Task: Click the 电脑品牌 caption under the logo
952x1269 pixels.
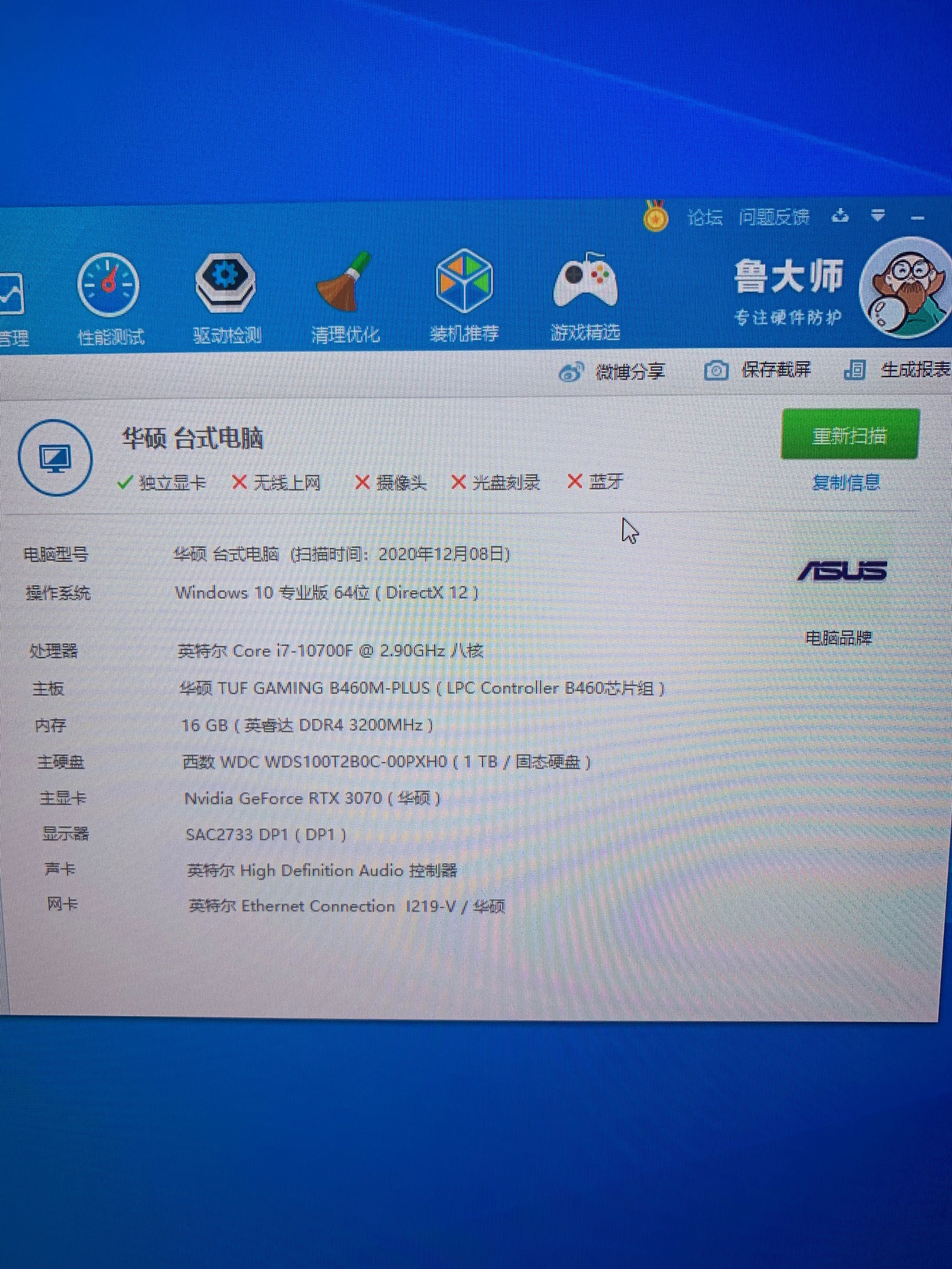Action: point(839,637)
